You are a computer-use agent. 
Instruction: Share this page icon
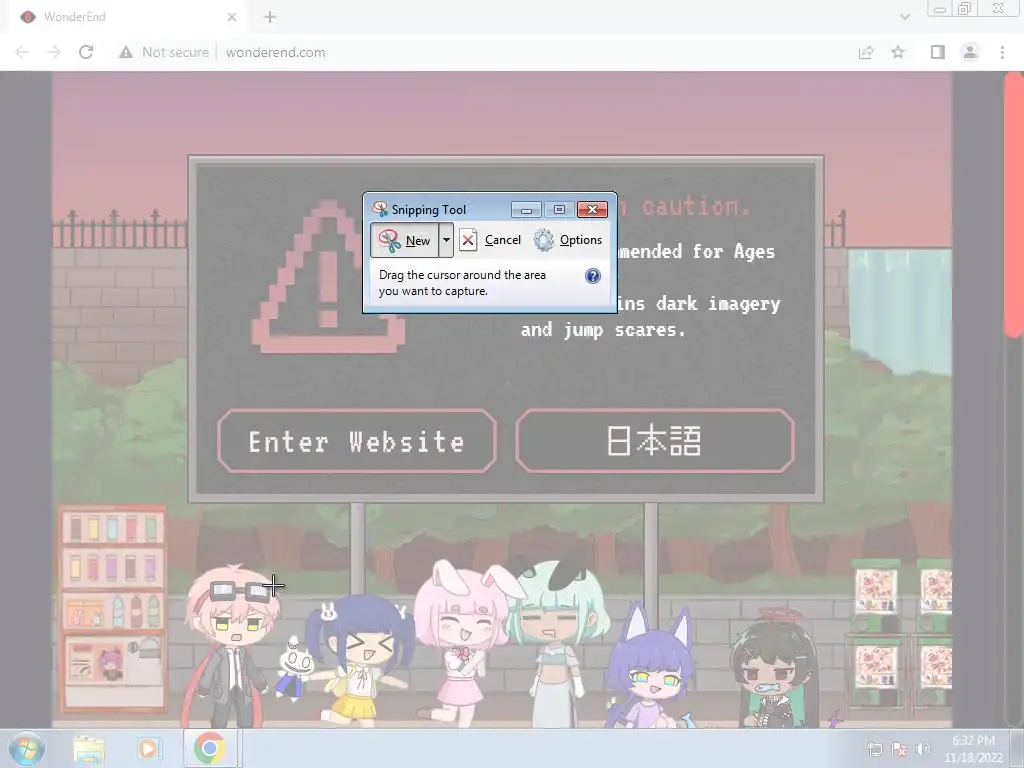click(866, 52)
